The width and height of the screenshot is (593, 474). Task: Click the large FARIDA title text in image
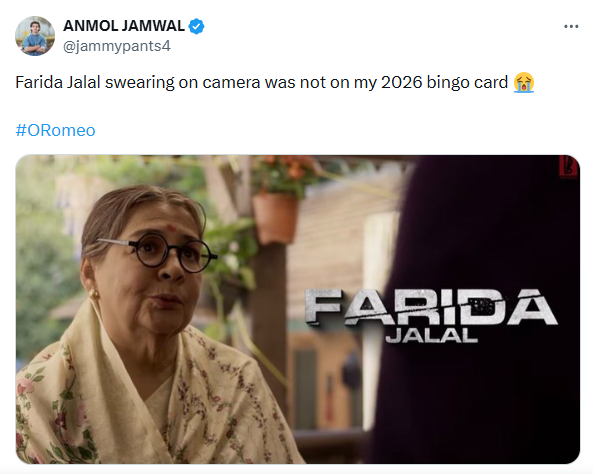pos(431,306)
